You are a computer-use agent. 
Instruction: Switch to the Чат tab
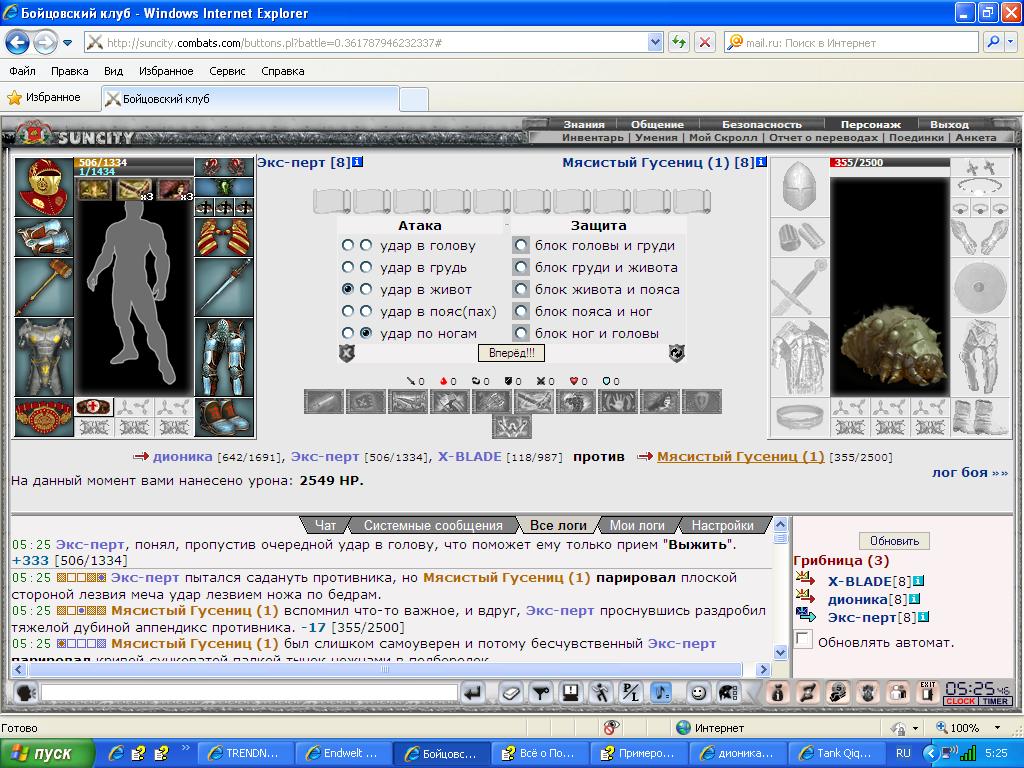(325, 525)
